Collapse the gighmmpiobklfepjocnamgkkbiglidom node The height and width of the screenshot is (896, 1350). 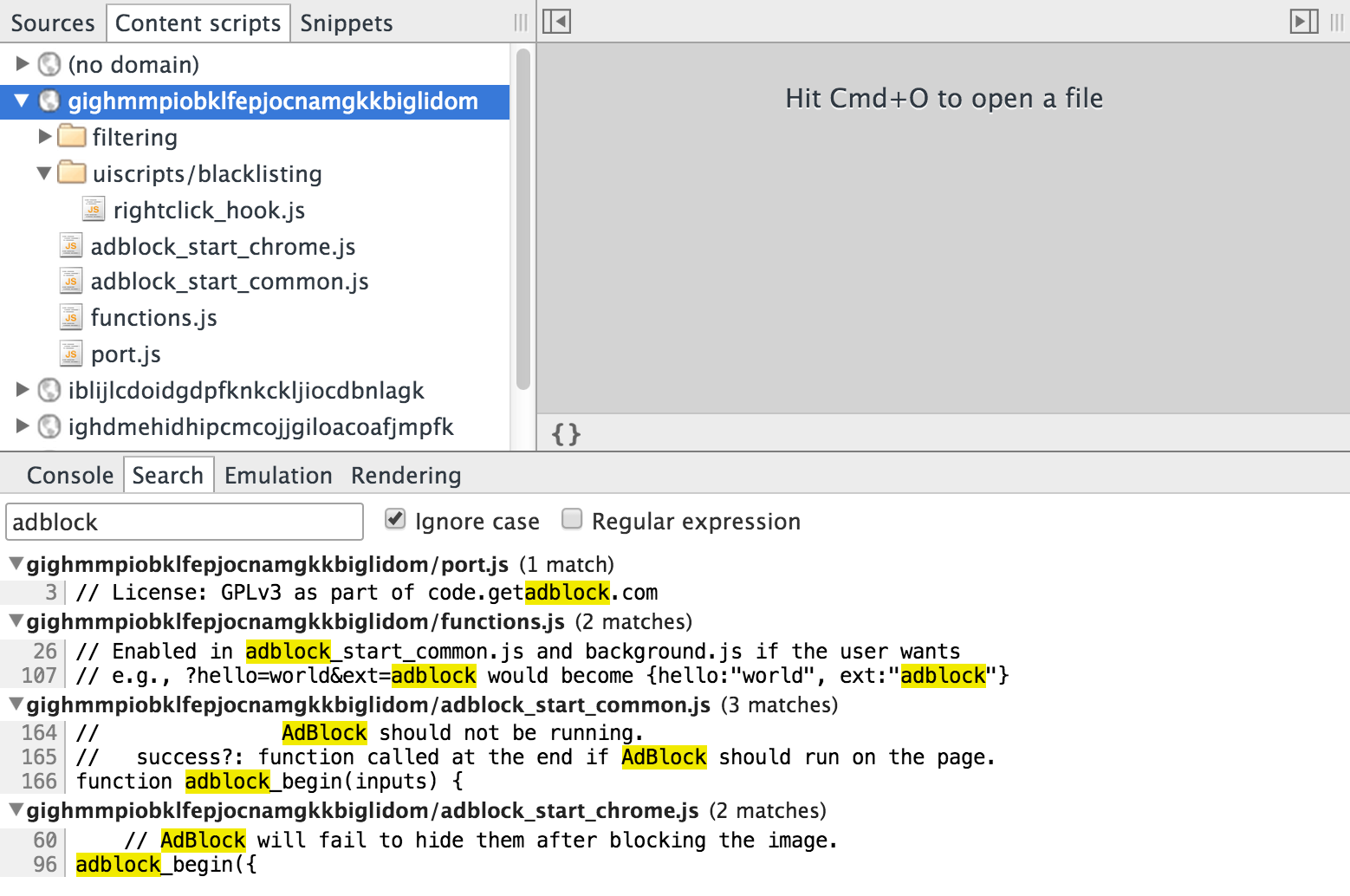[23, 101]
